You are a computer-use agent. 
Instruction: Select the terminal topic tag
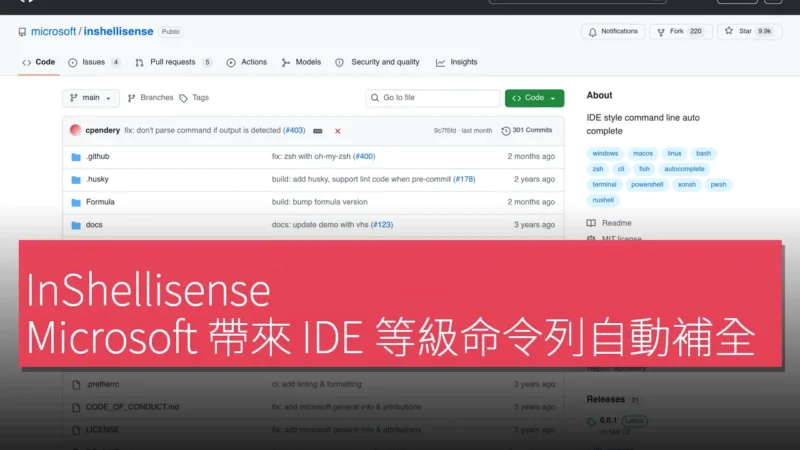coord(605,185)
